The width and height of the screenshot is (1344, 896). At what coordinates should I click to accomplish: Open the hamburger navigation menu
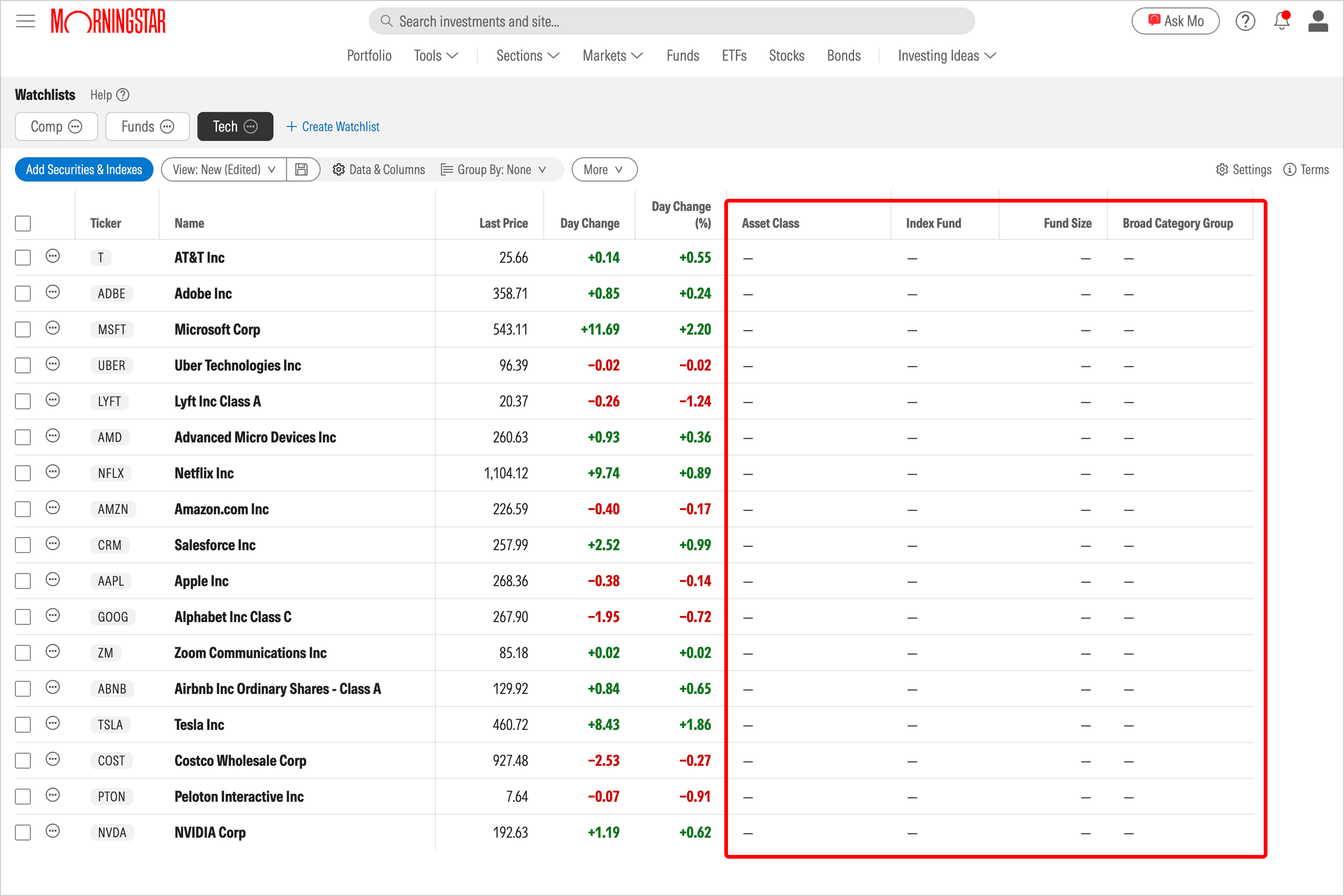click(x=26, y=21)
